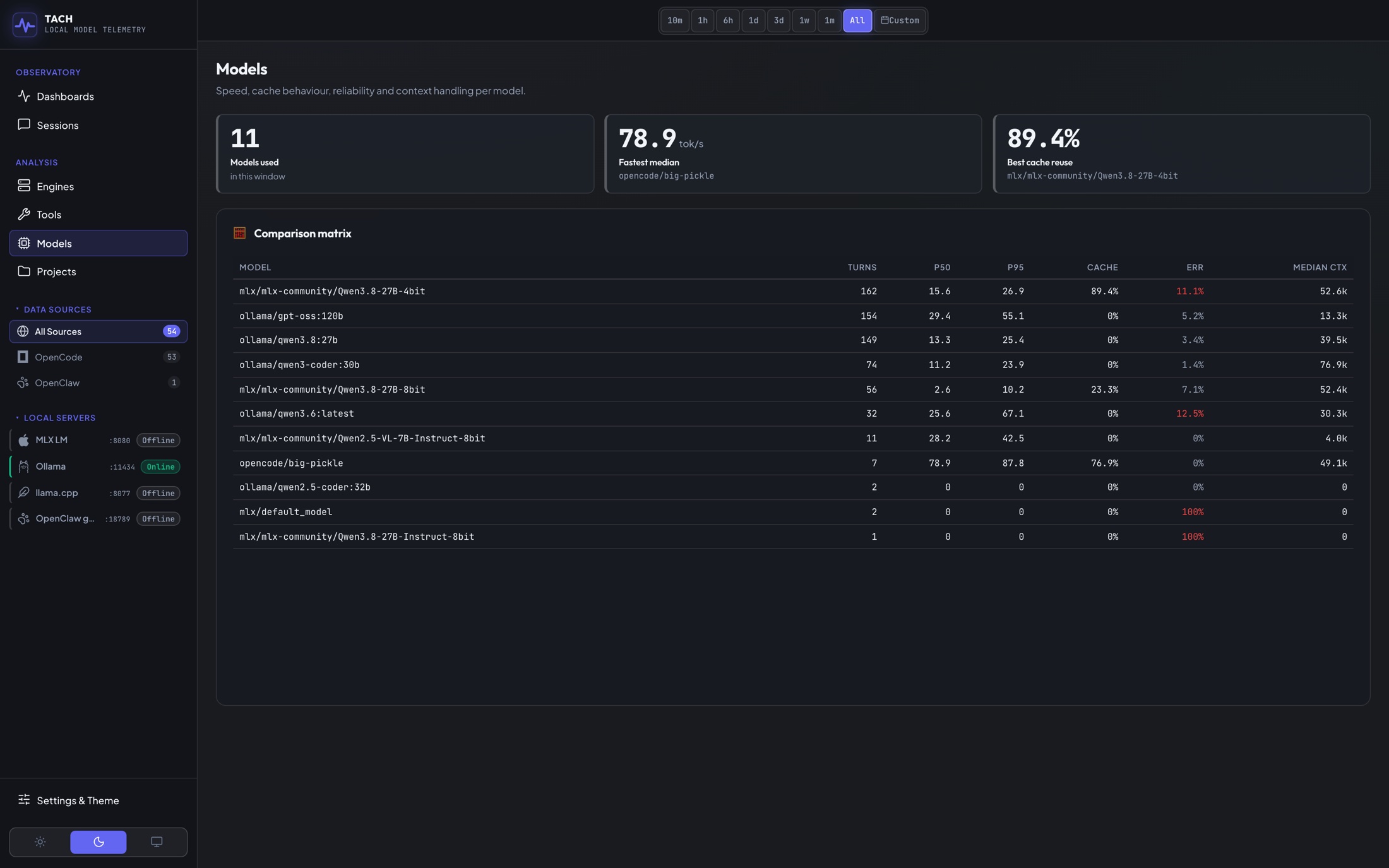The image size is (1389, 868).
Task: Filter by the OpenCode data source
Action: click(x=98, y=357)
